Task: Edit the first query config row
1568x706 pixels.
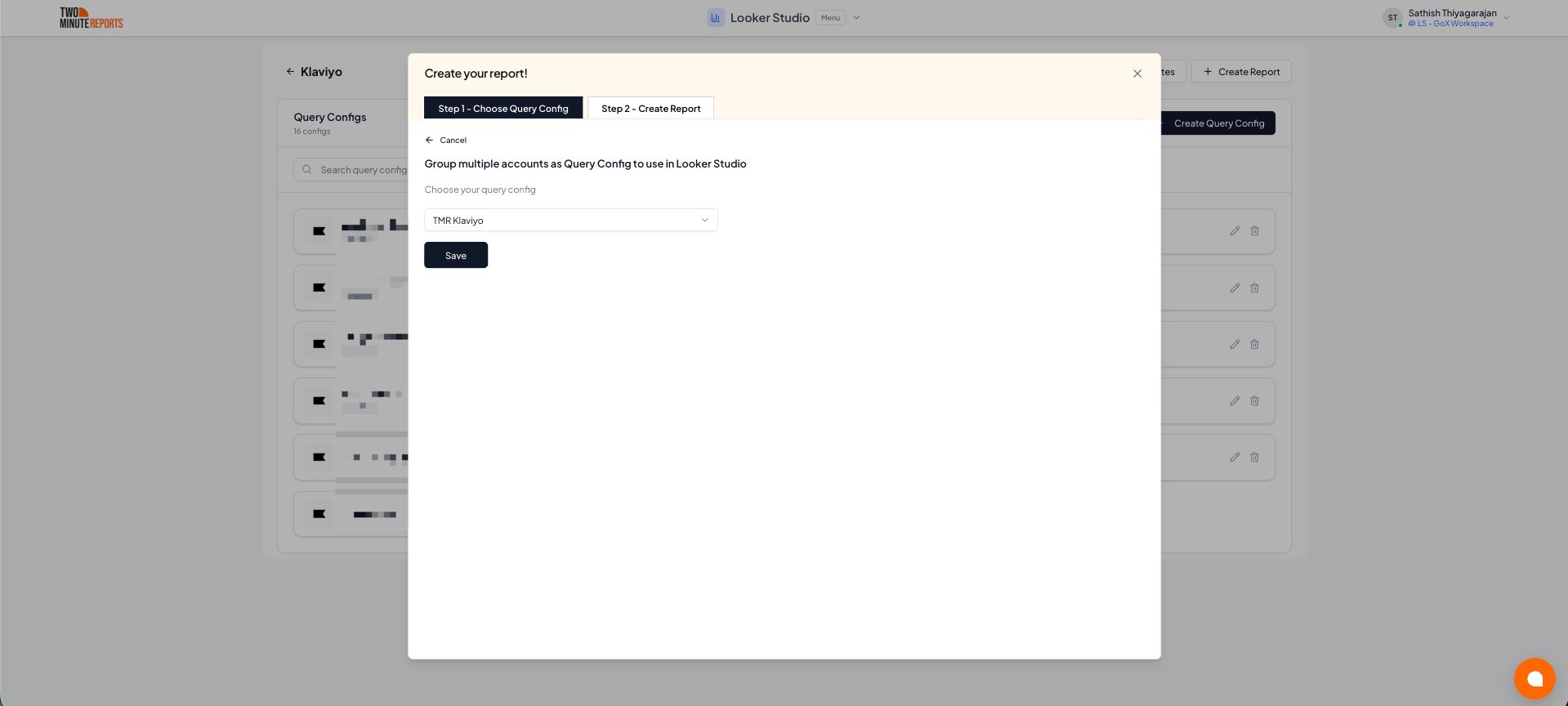Action: (1235, 231)
